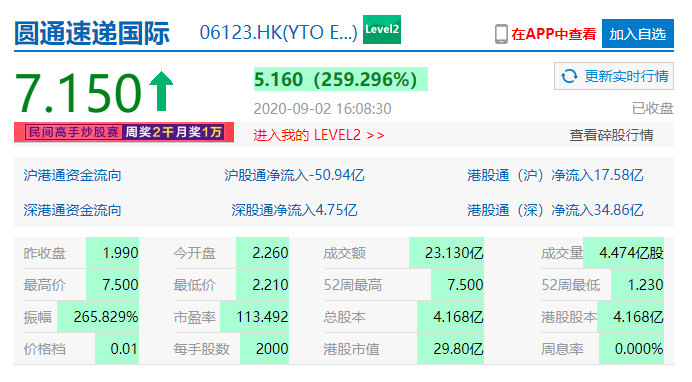Open 进入我的 LEVEL2 >> link

tap(319, 135)
